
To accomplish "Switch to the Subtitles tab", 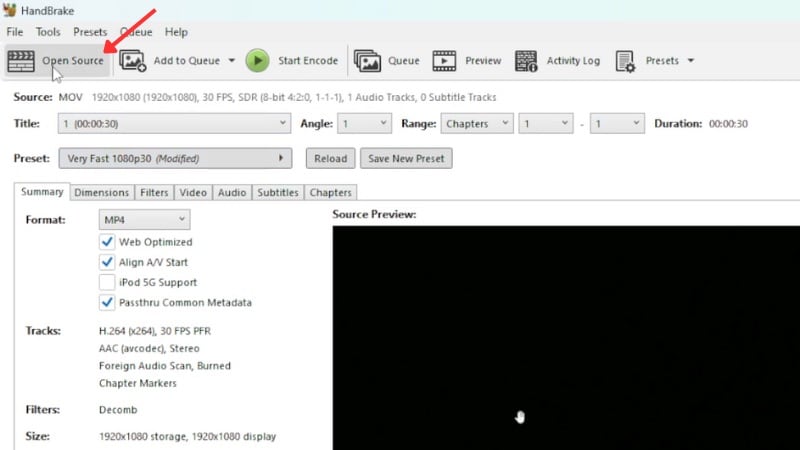I will tap(278, 192).
